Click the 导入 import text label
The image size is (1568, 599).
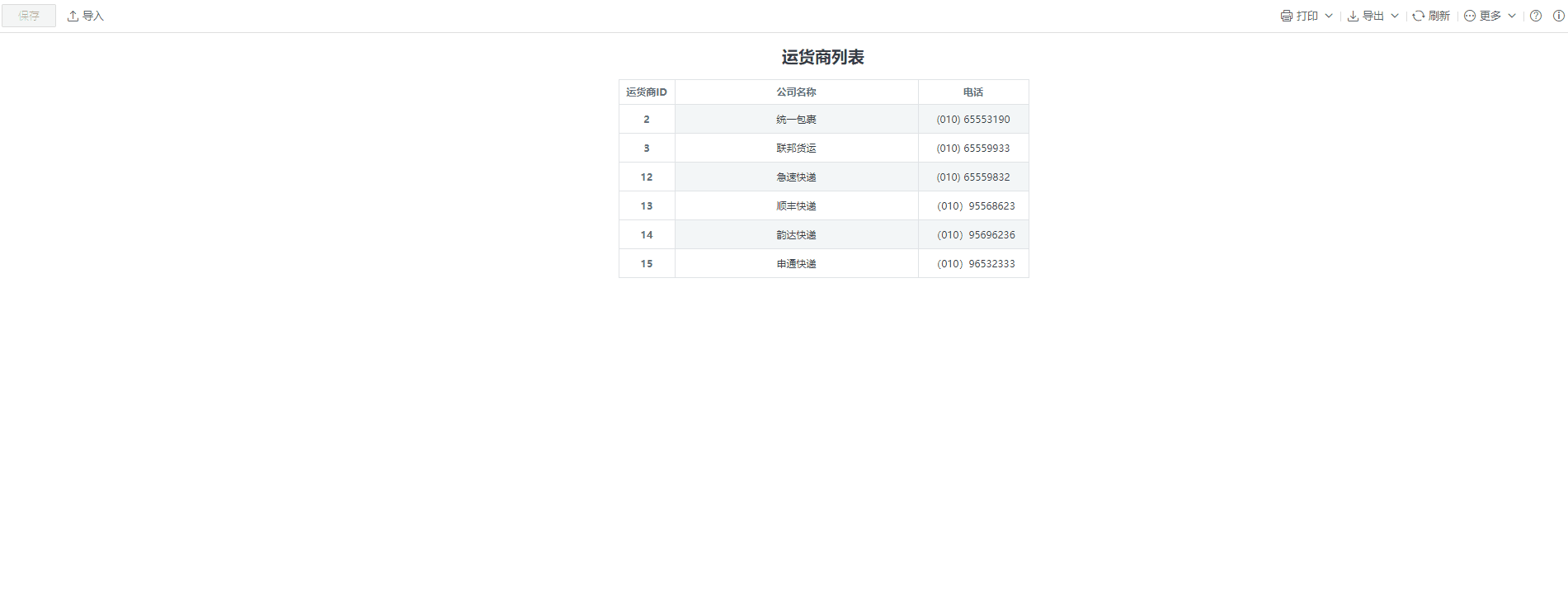point(93,16)
